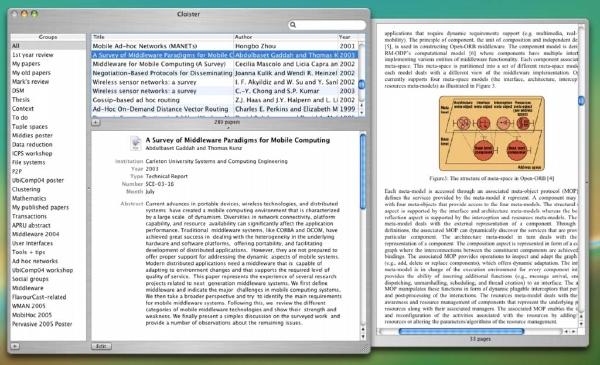
Task: Select Ad-Hoc On-Demand Distance Vector Routing row
Action: click(x=224, y=109)
